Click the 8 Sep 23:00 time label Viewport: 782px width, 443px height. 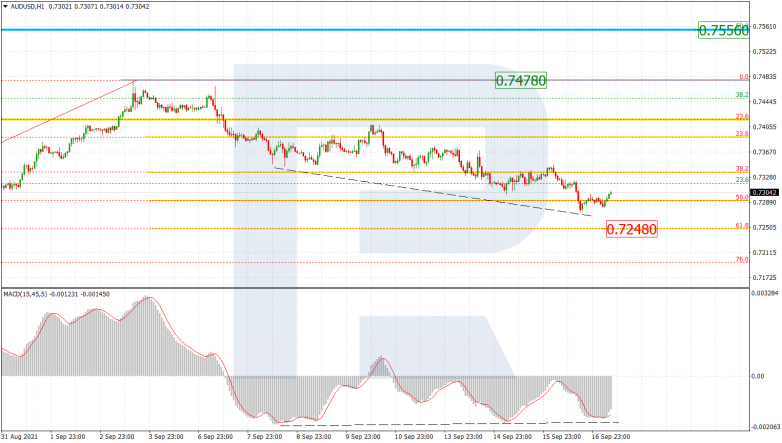[x=314, y=437]
